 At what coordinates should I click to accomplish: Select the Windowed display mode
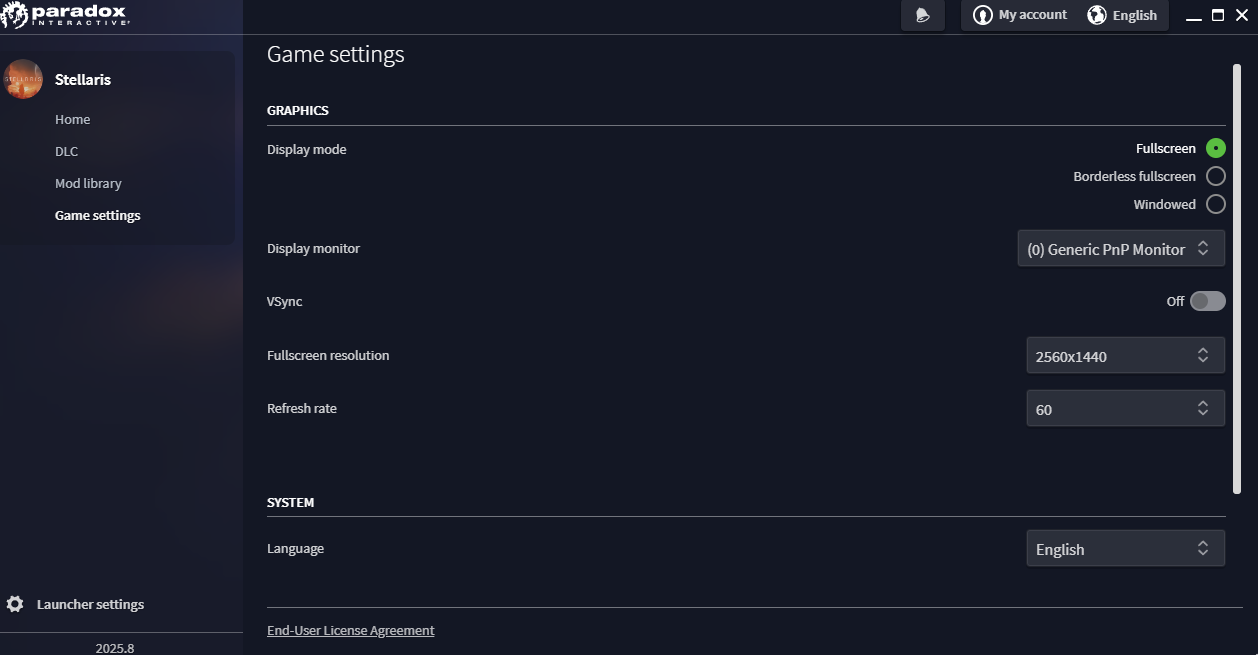point(1215,204)
